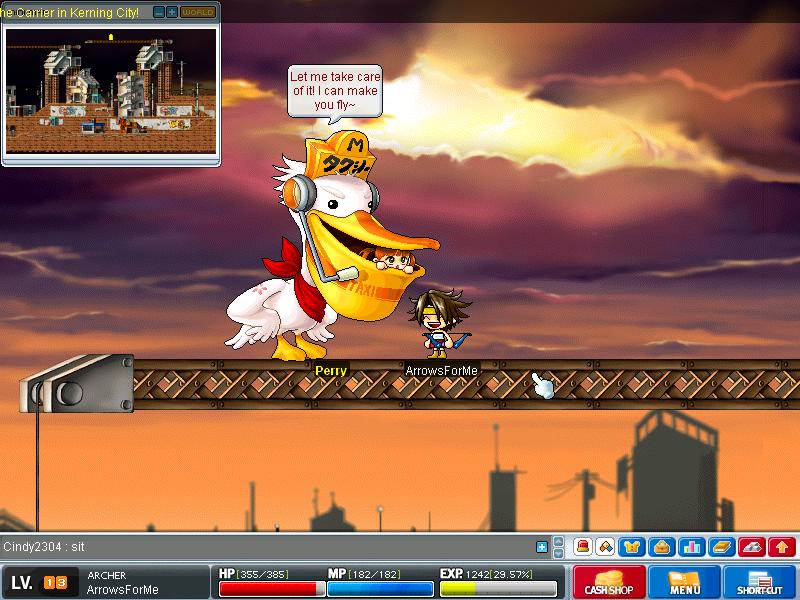Open the equipment window via yellow shirt icon
This screenshot has height=600, width=800.
[632, 547]
